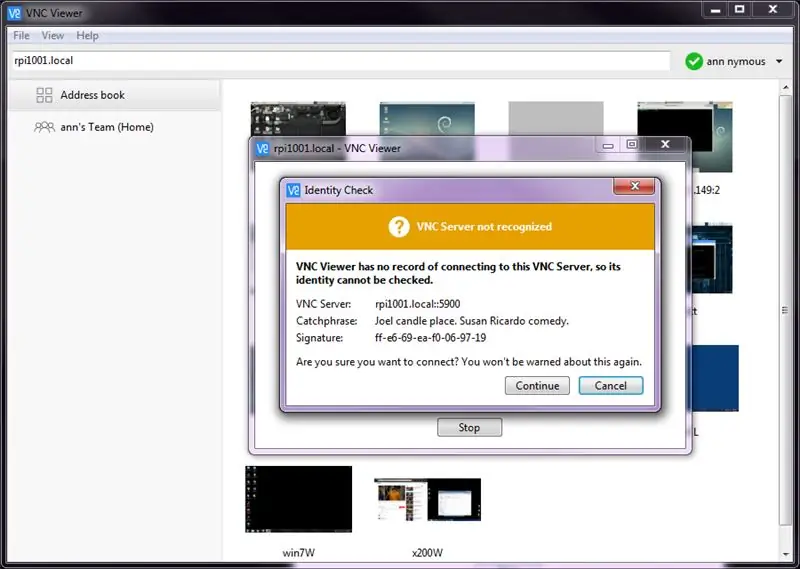Click the scrollbar down arrow
Image resolution: width=800 pixels, height=569 pixels.
tap(786, 554)
